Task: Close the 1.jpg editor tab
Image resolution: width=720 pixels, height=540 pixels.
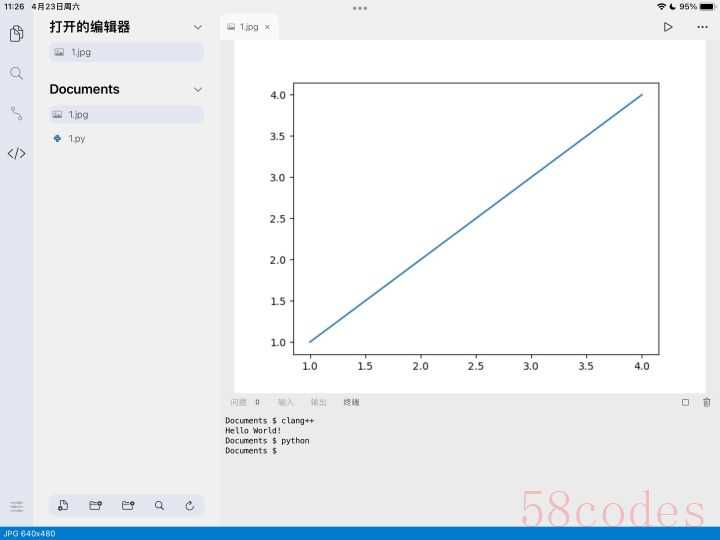Action: (267, 27)
